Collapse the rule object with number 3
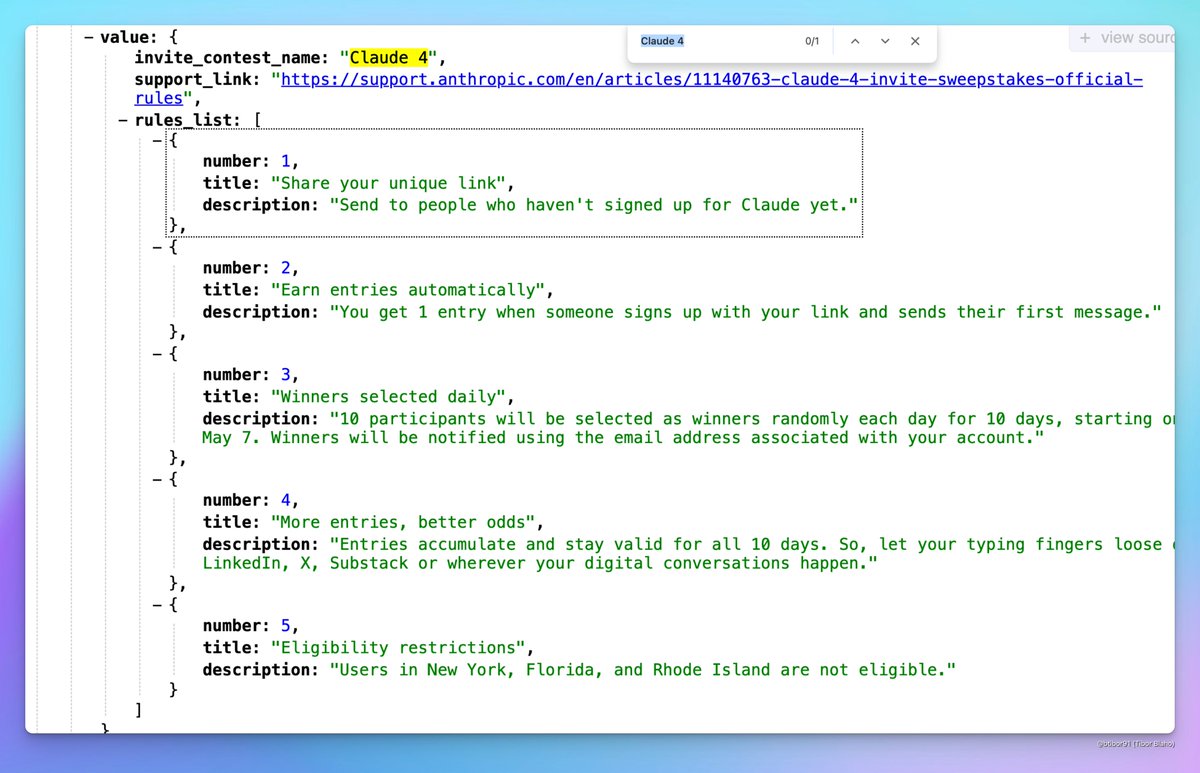This screenshot has width=1200, height=773. click(157, 353)
